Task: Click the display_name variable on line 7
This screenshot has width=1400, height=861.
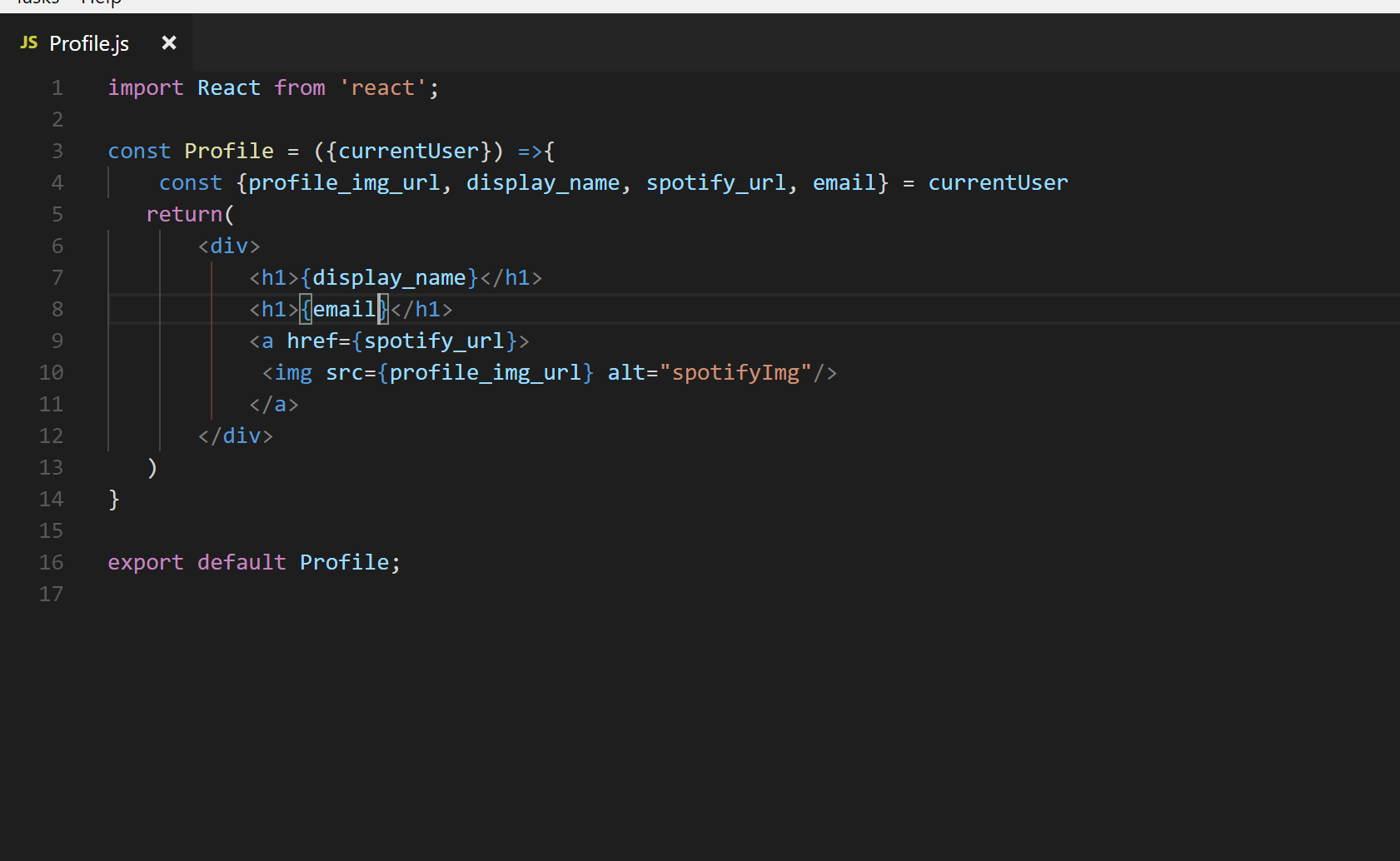Action: 389,277
